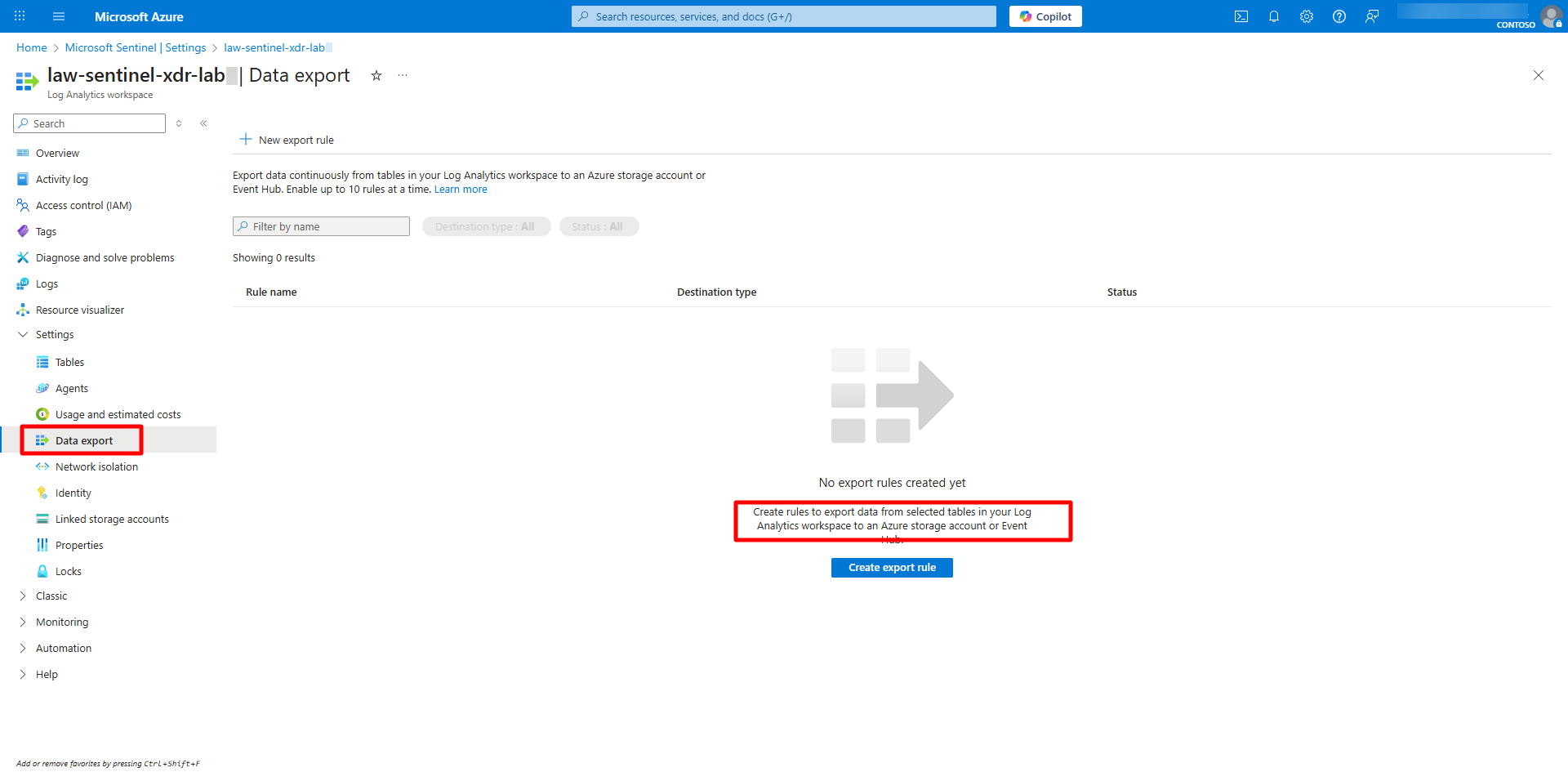Expand the Help section
Image resolution: width=1568 pixels, height=772 pixels.
point(23,674)
